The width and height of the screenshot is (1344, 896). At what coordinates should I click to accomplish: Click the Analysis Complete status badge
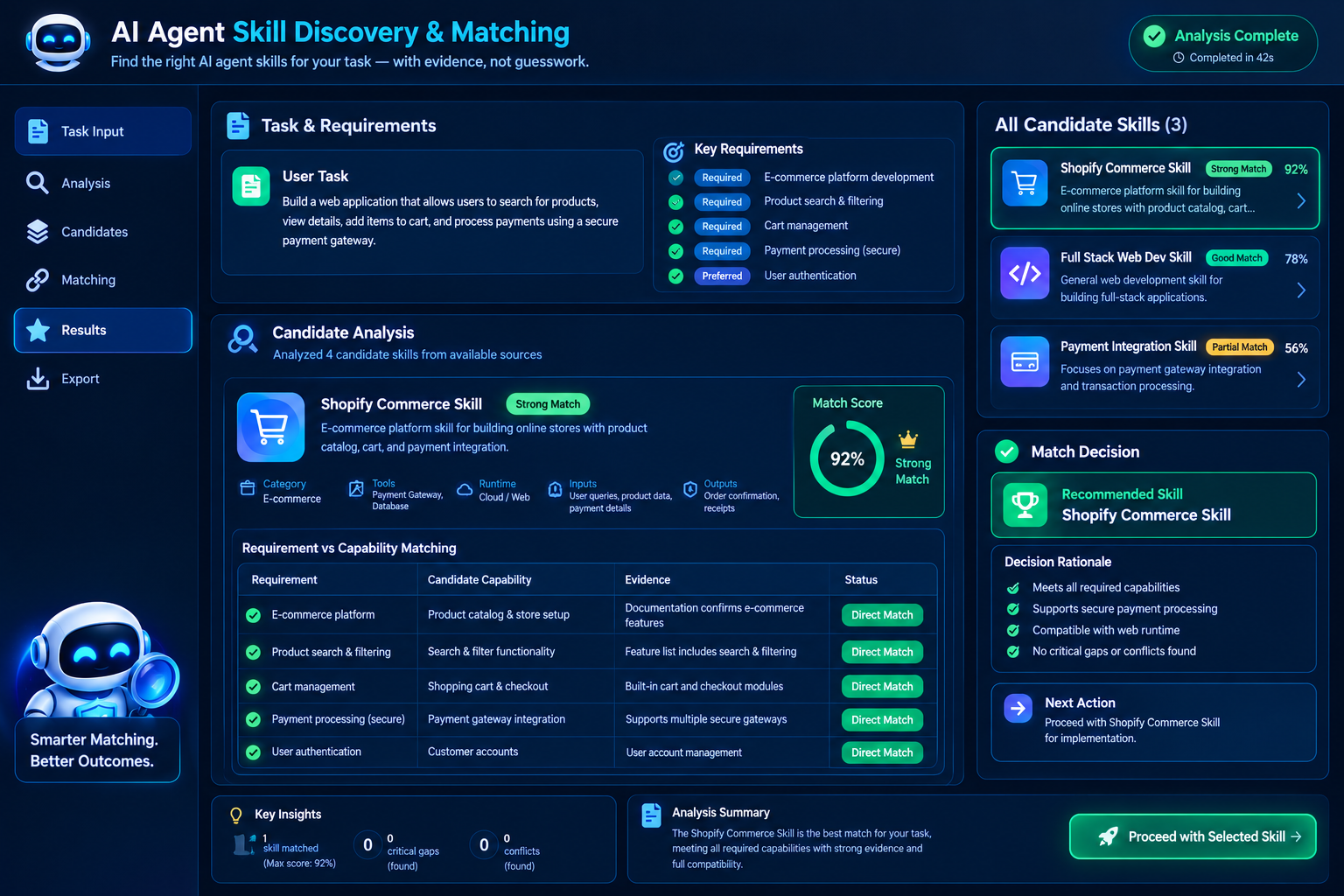(1222, 44)
